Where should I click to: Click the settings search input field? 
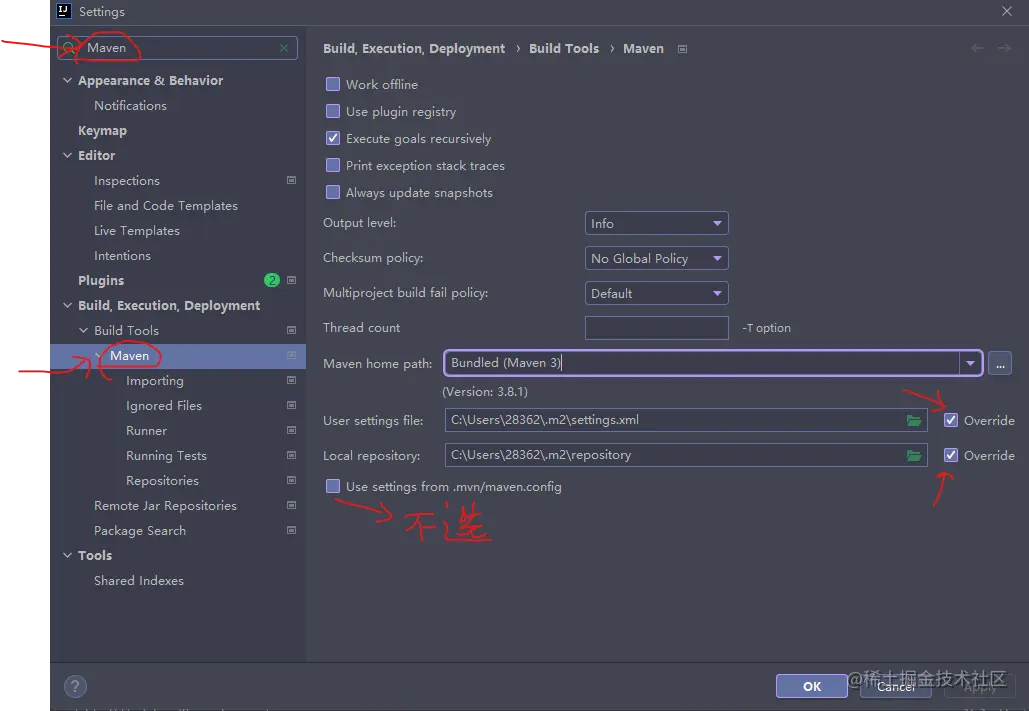tap(177, 48)
